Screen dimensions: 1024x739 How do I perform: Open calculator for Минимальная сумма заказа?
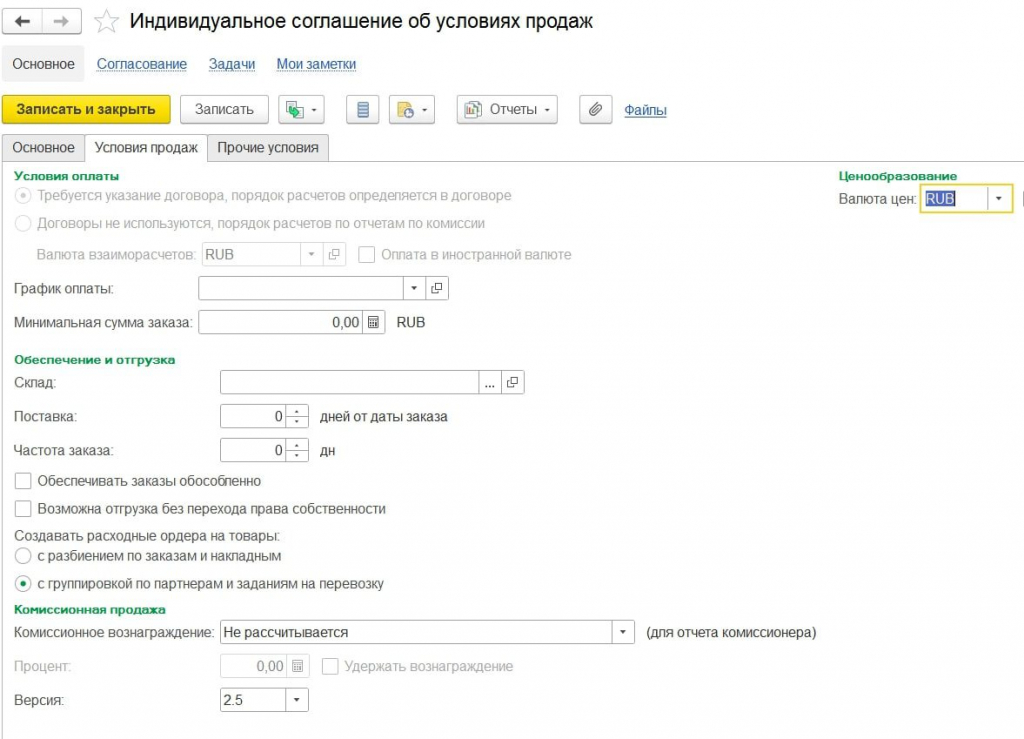click(x=373, y=322)
